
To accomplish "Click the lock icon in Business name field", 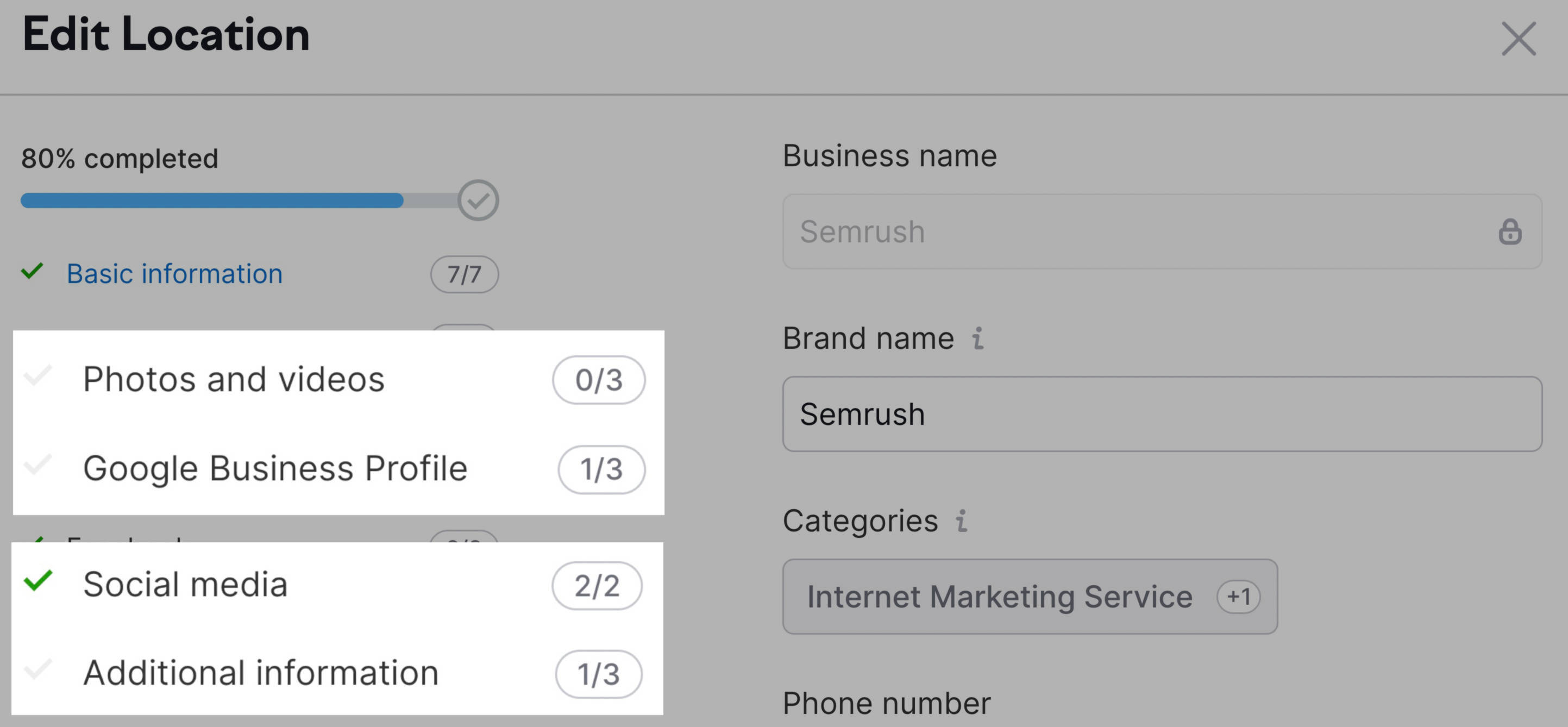I will pyautogui.click(x=1509, y=232).
